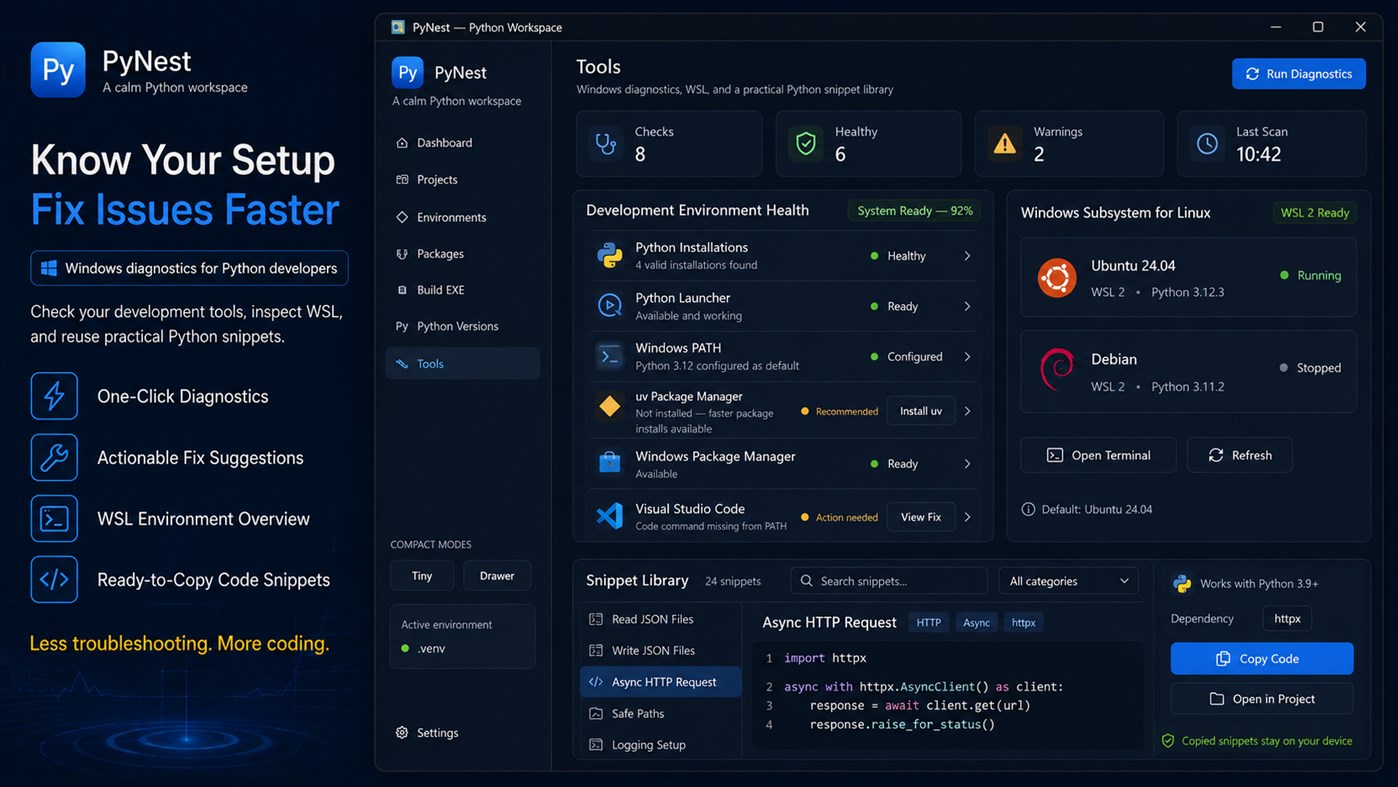Open Dashboard in the sidebar
The height and width of the screenshot is (787, 1398).
click(x=462, y=143)
